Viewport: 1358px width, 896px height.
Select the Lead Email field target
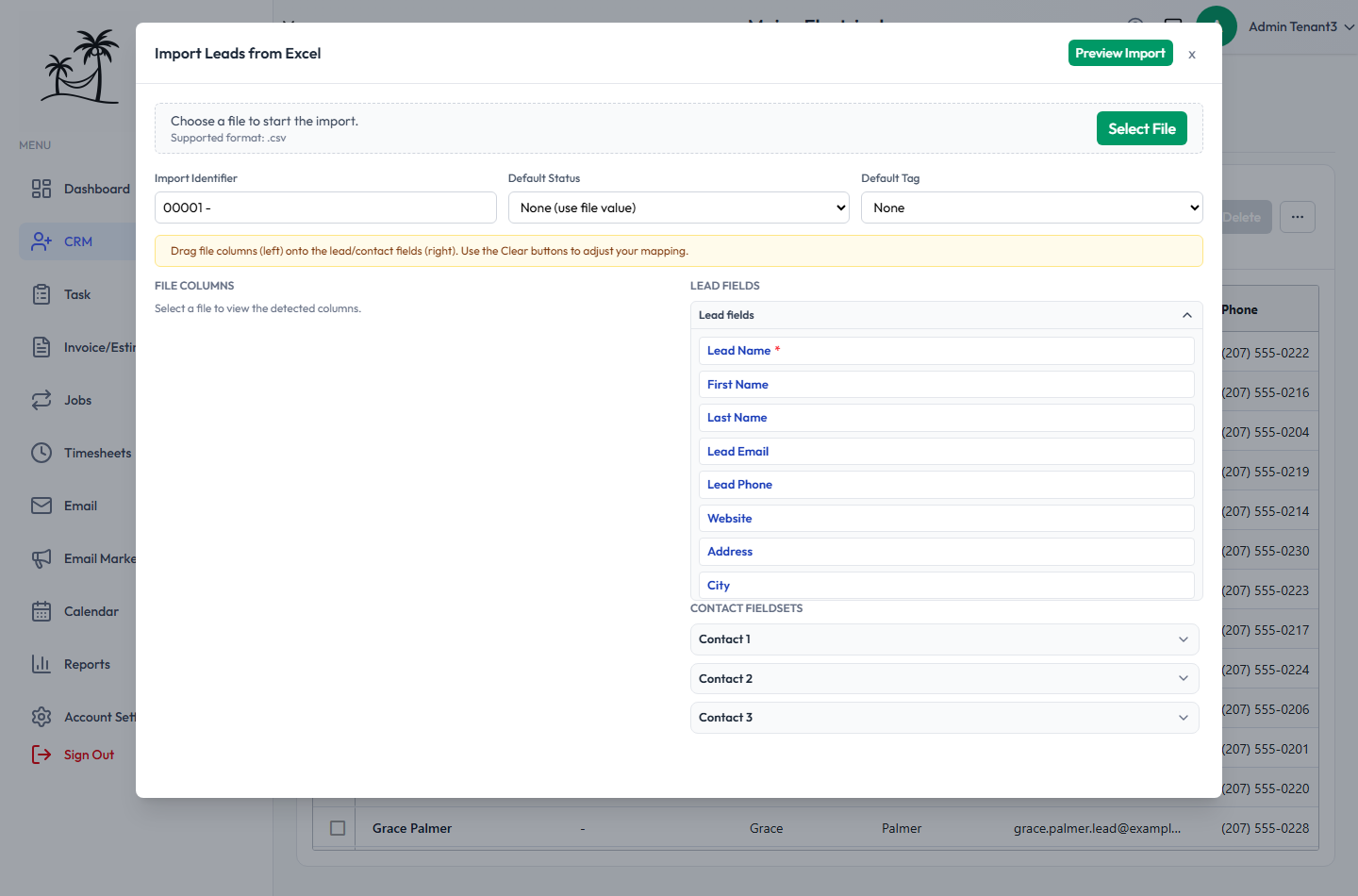(x=947, y=452)
